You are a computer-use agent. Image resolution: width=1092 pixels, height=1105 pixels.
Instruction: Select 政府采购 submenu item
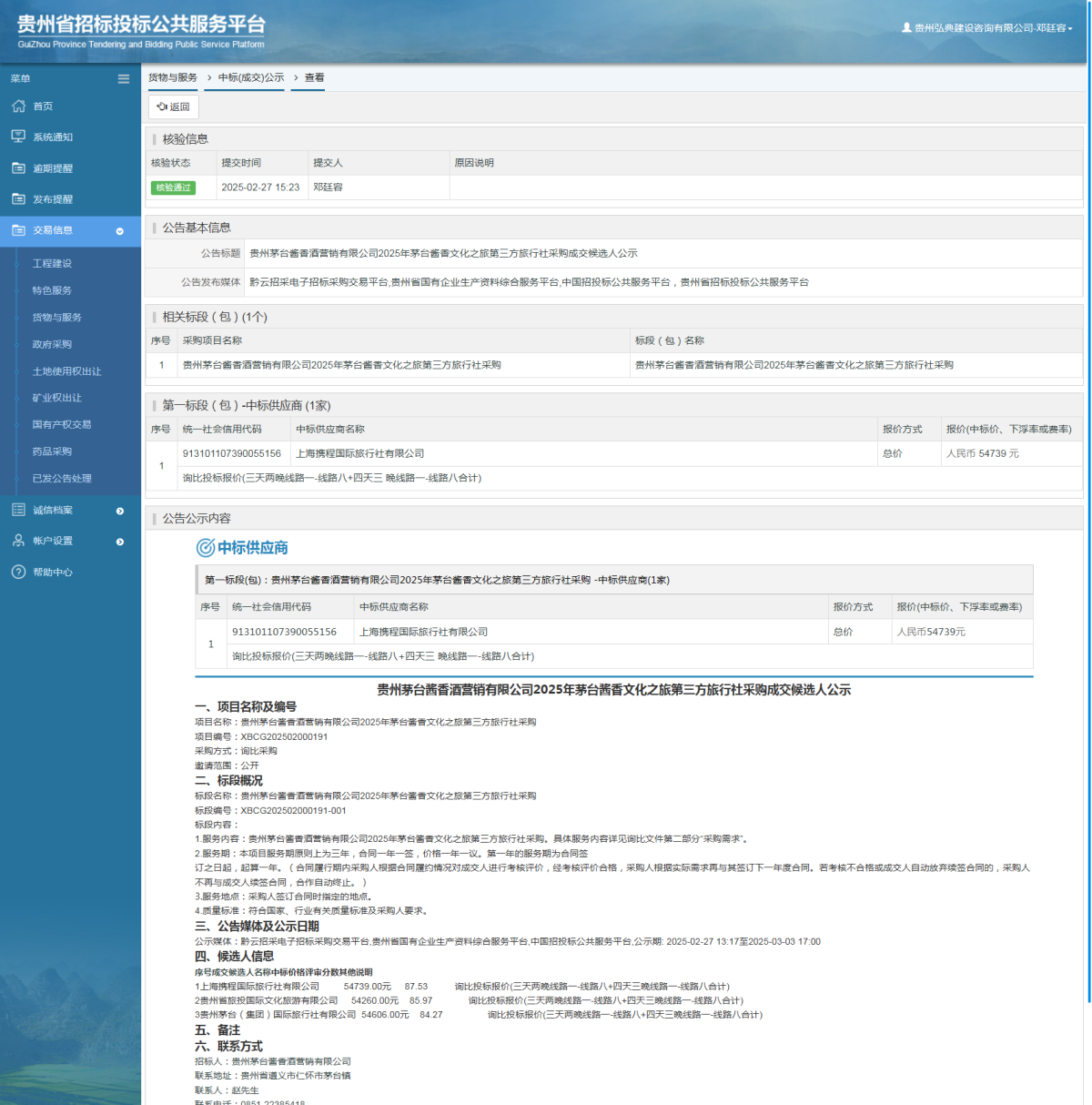coord(52,344)
